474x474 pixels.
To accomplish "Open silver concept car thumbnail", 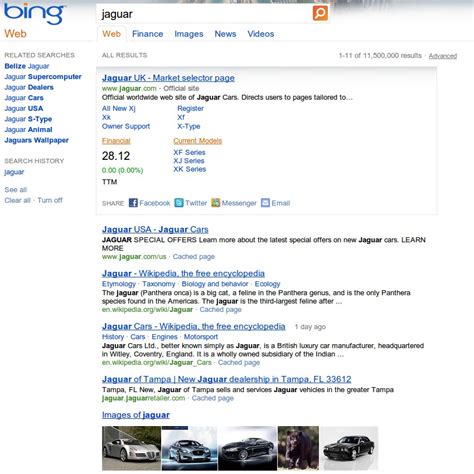I will tap(132, 448).
